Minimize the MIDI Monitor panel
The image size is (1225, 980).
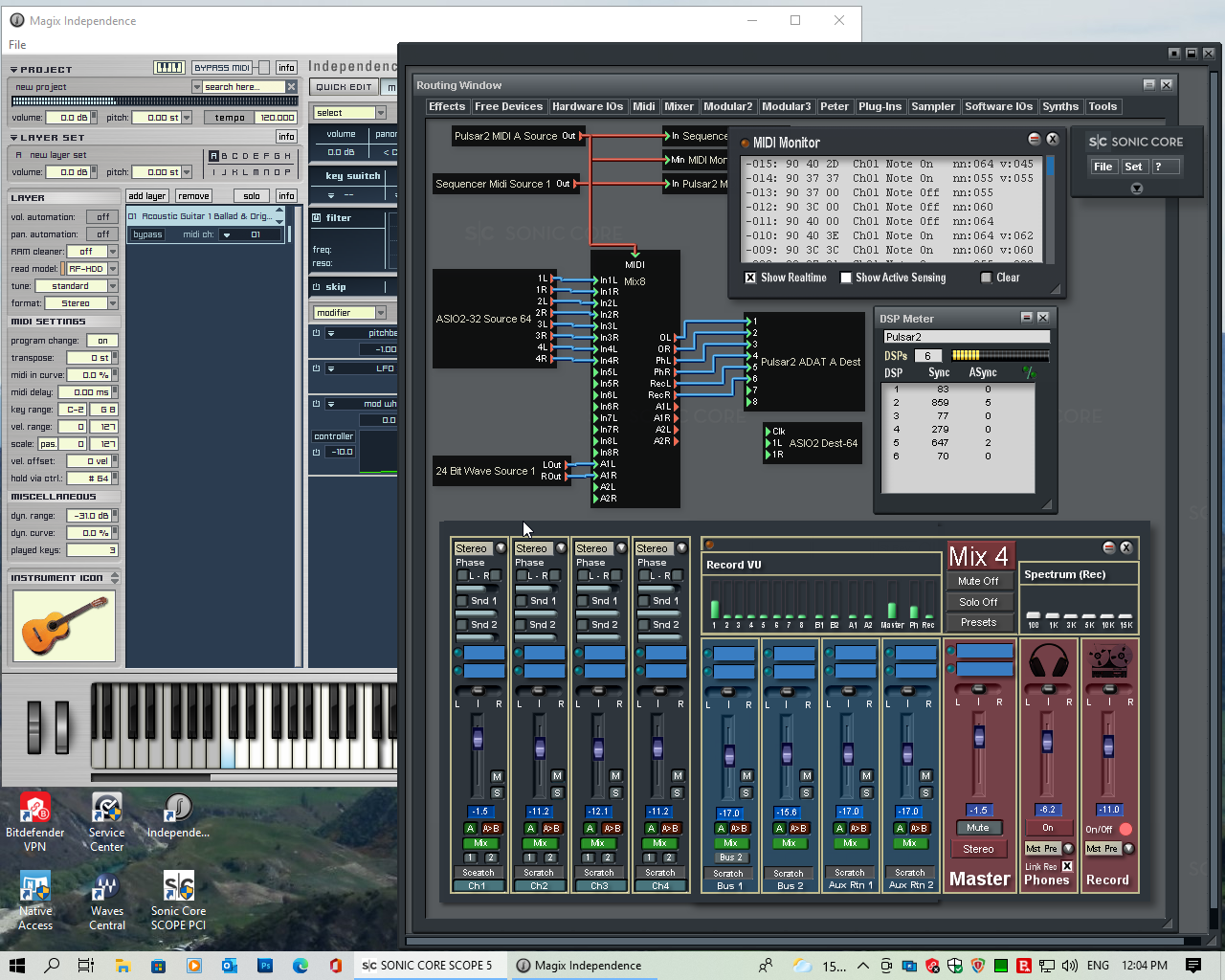(1035, 139)
